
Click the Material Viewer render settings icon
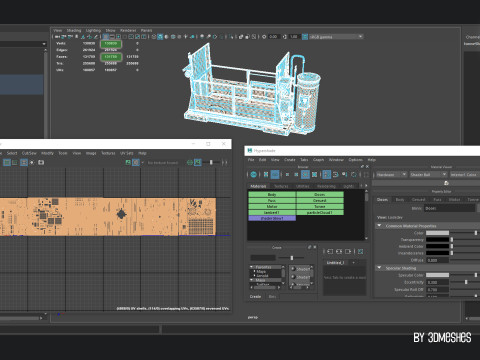446,183
